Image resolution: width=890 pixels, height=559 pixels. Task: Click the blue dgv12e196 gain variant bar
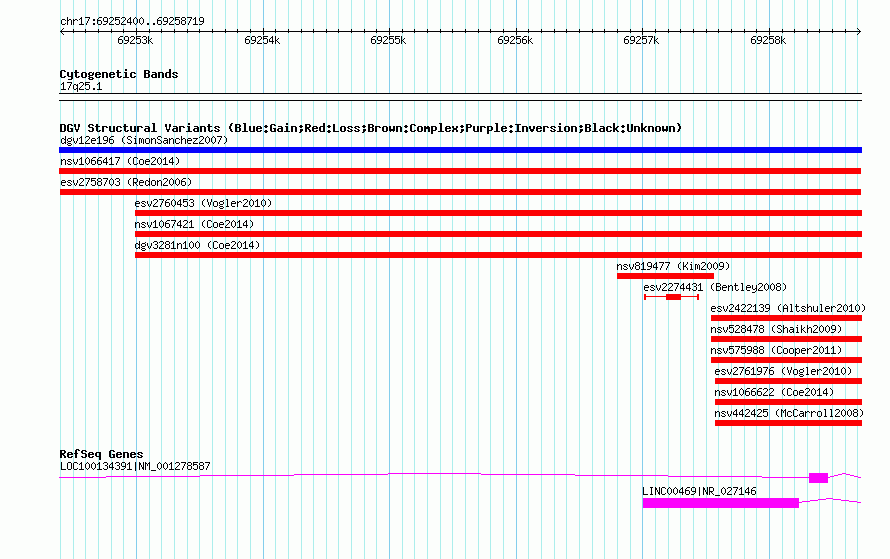click(x=460, y=150)
